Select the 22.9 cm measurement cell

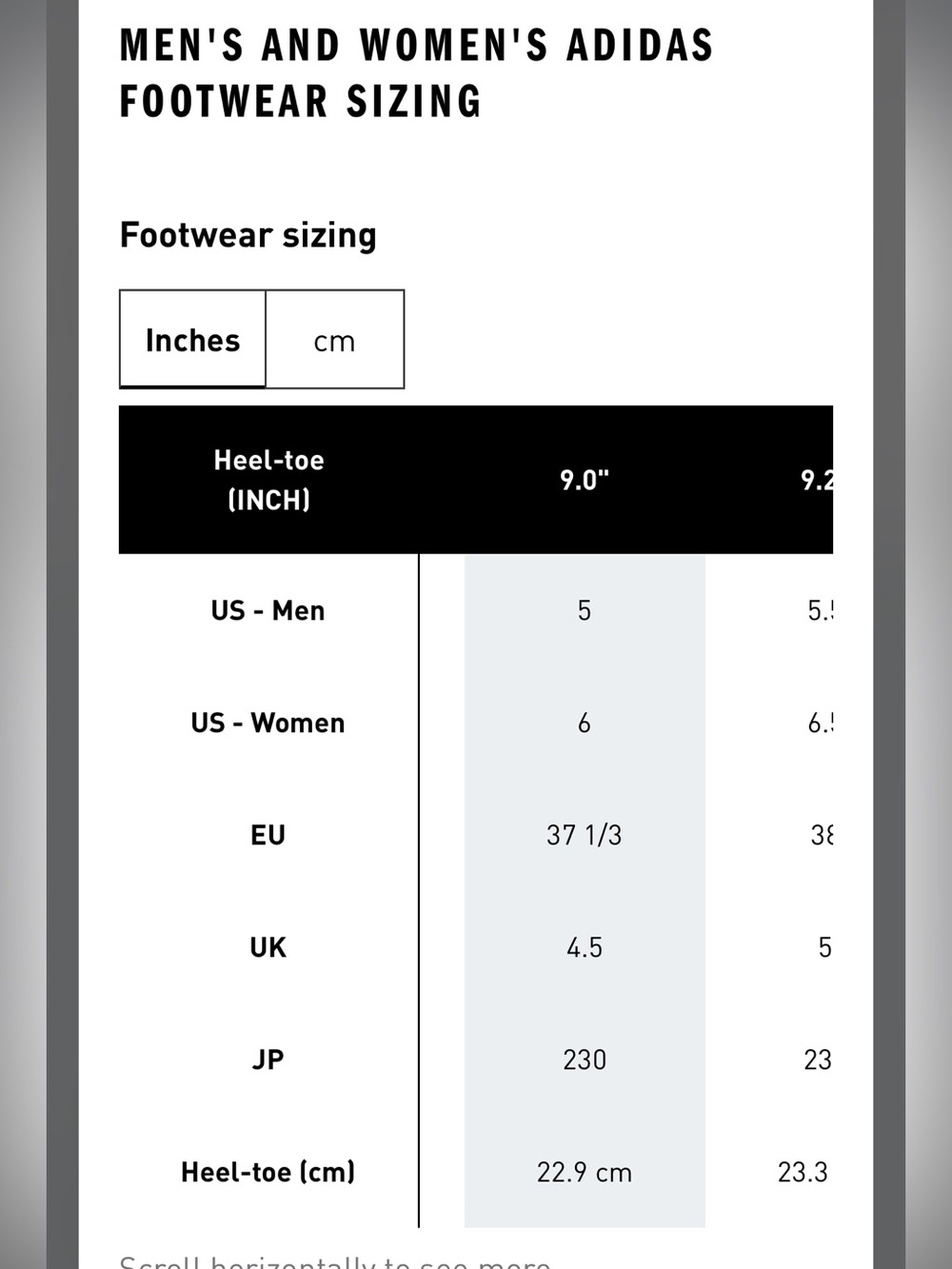pos(585,1172)
